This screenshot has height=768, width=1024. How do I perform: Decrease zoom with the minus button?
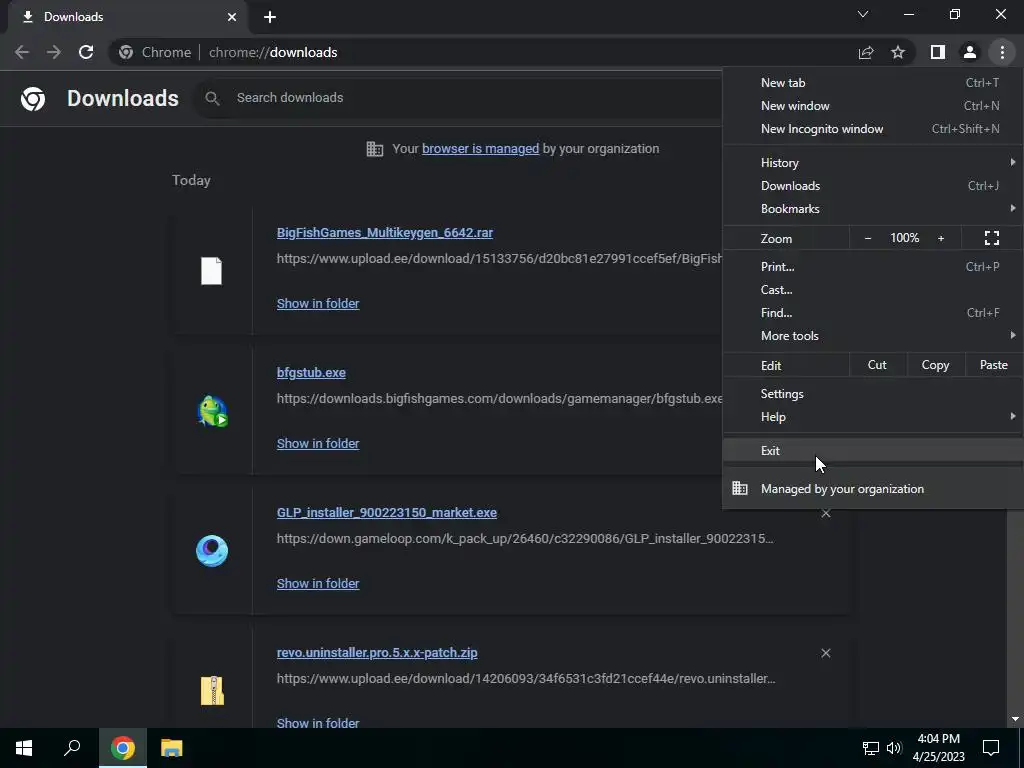pos(867,238)
